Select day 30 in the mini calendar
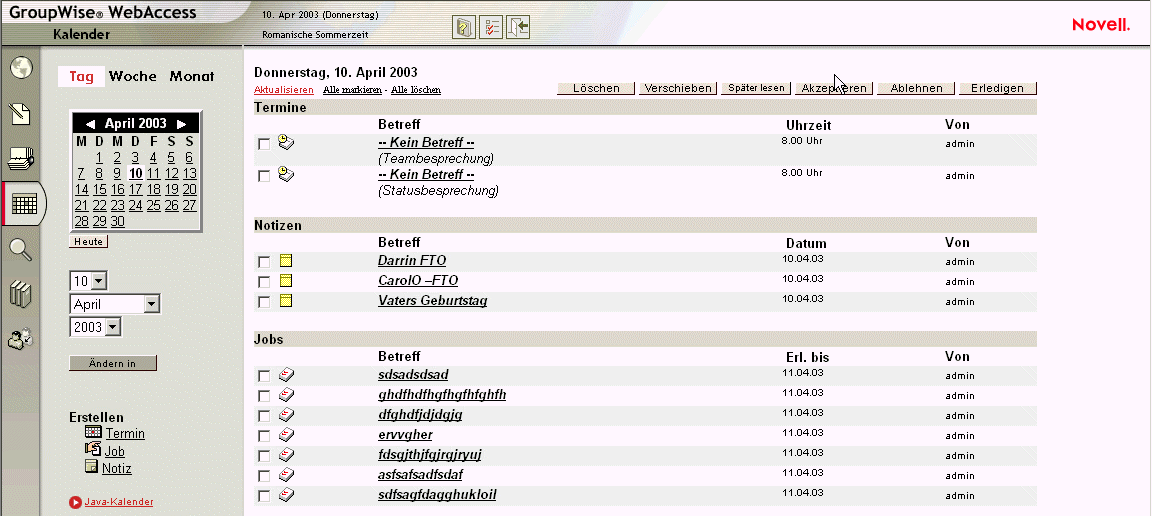The image size is (1152, 516). [x=118, y=222]
